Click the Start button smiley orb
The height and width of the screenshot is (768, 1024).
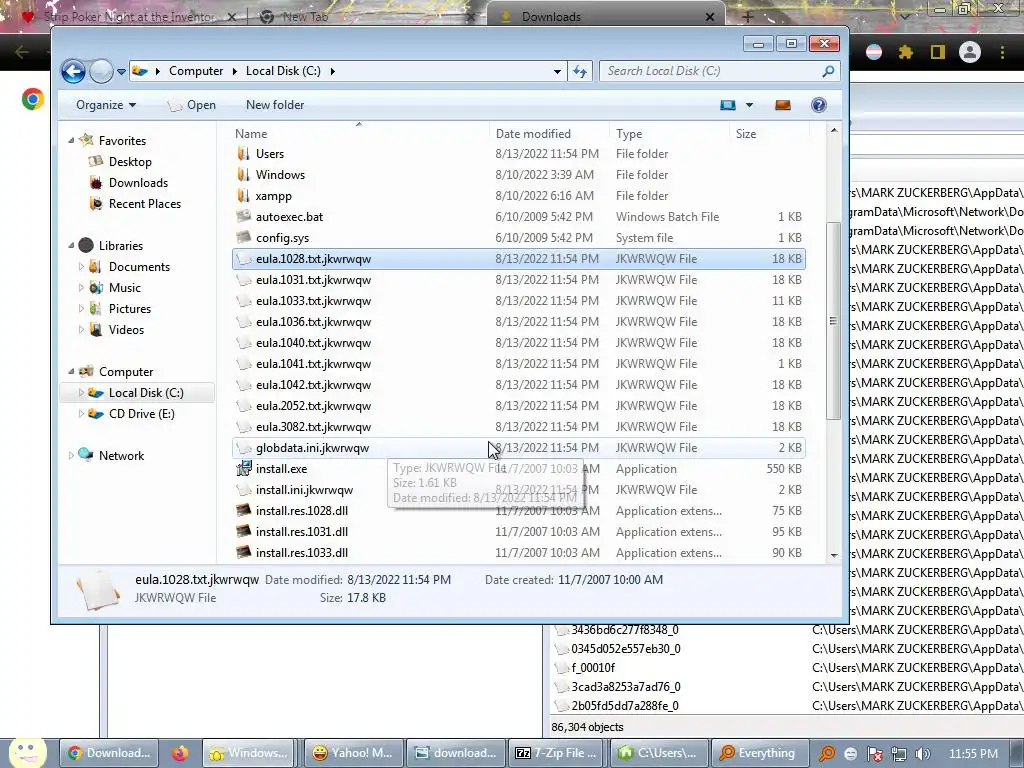click(x=26, y=753)
